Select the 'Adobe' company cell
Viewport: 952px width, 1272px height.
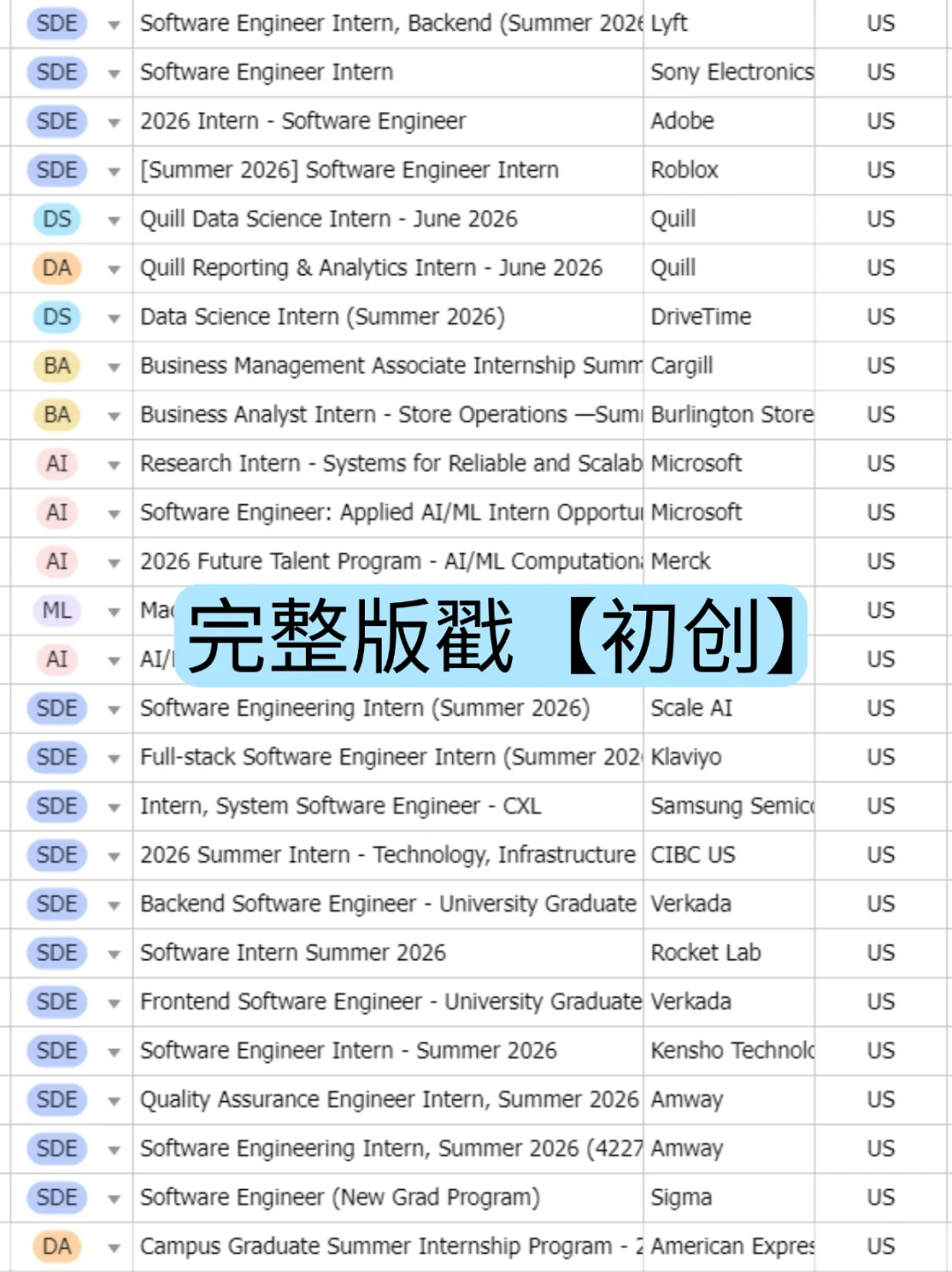(729, 122)
